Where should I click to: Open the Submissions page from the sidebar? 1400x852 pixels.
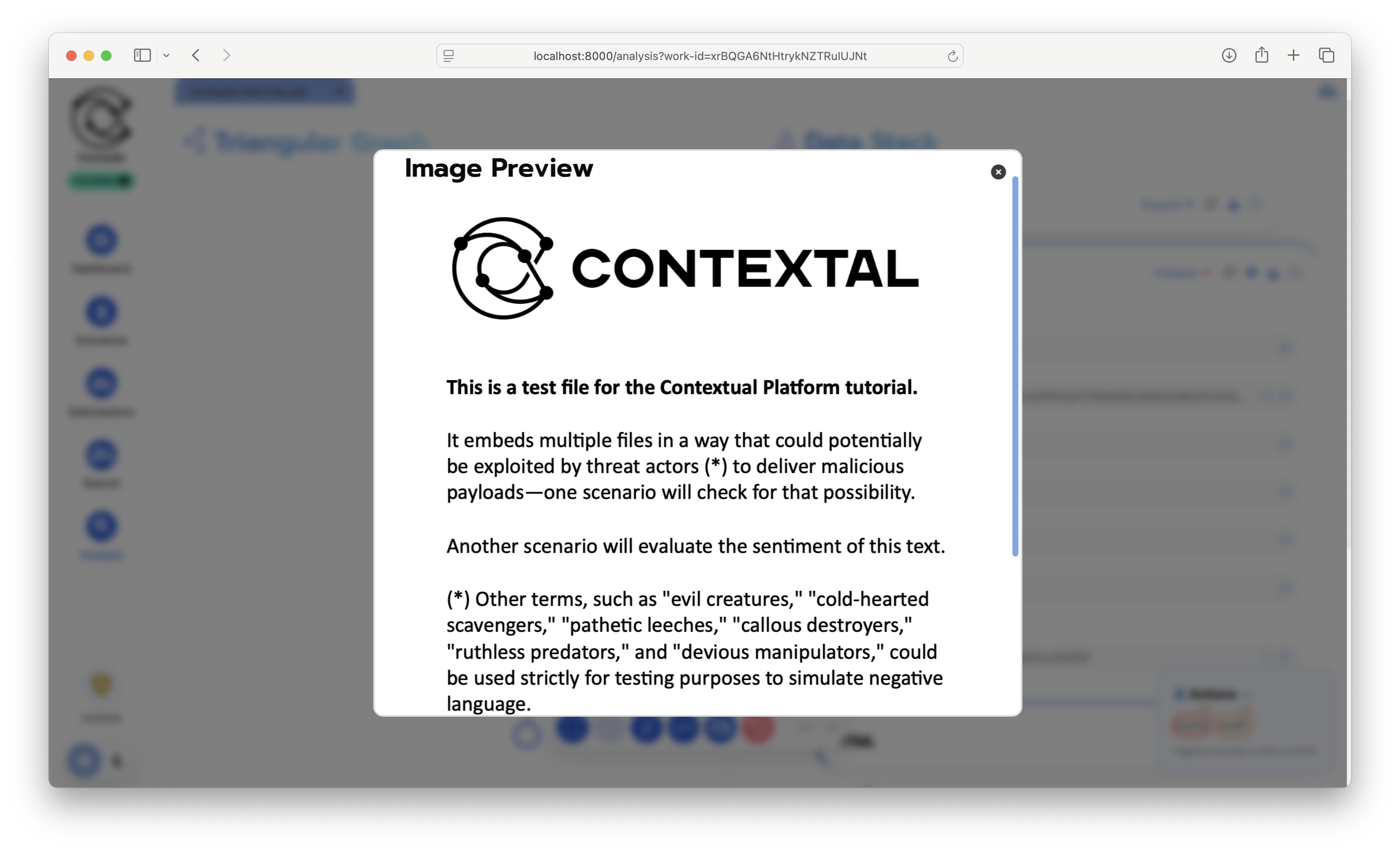(x=101, y=383)
